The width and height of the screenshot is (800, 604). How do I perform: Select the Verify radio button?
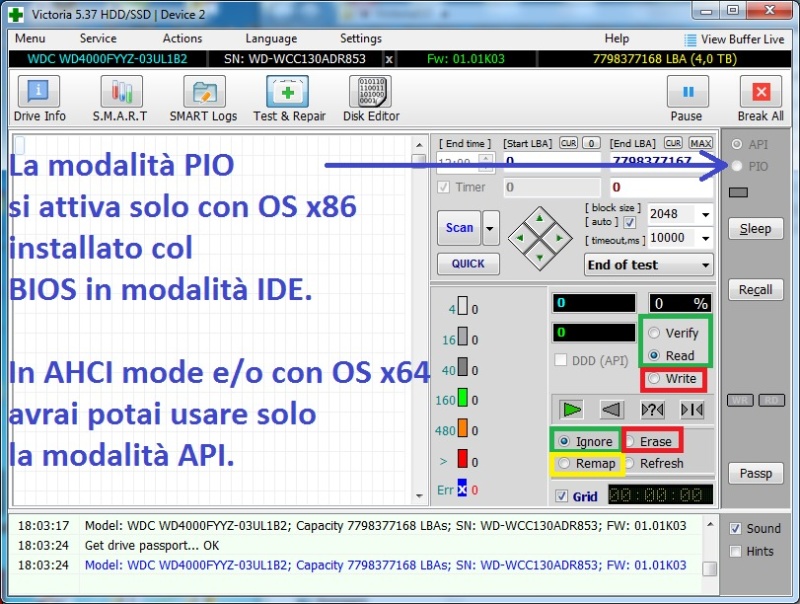(x=654, y=333)
